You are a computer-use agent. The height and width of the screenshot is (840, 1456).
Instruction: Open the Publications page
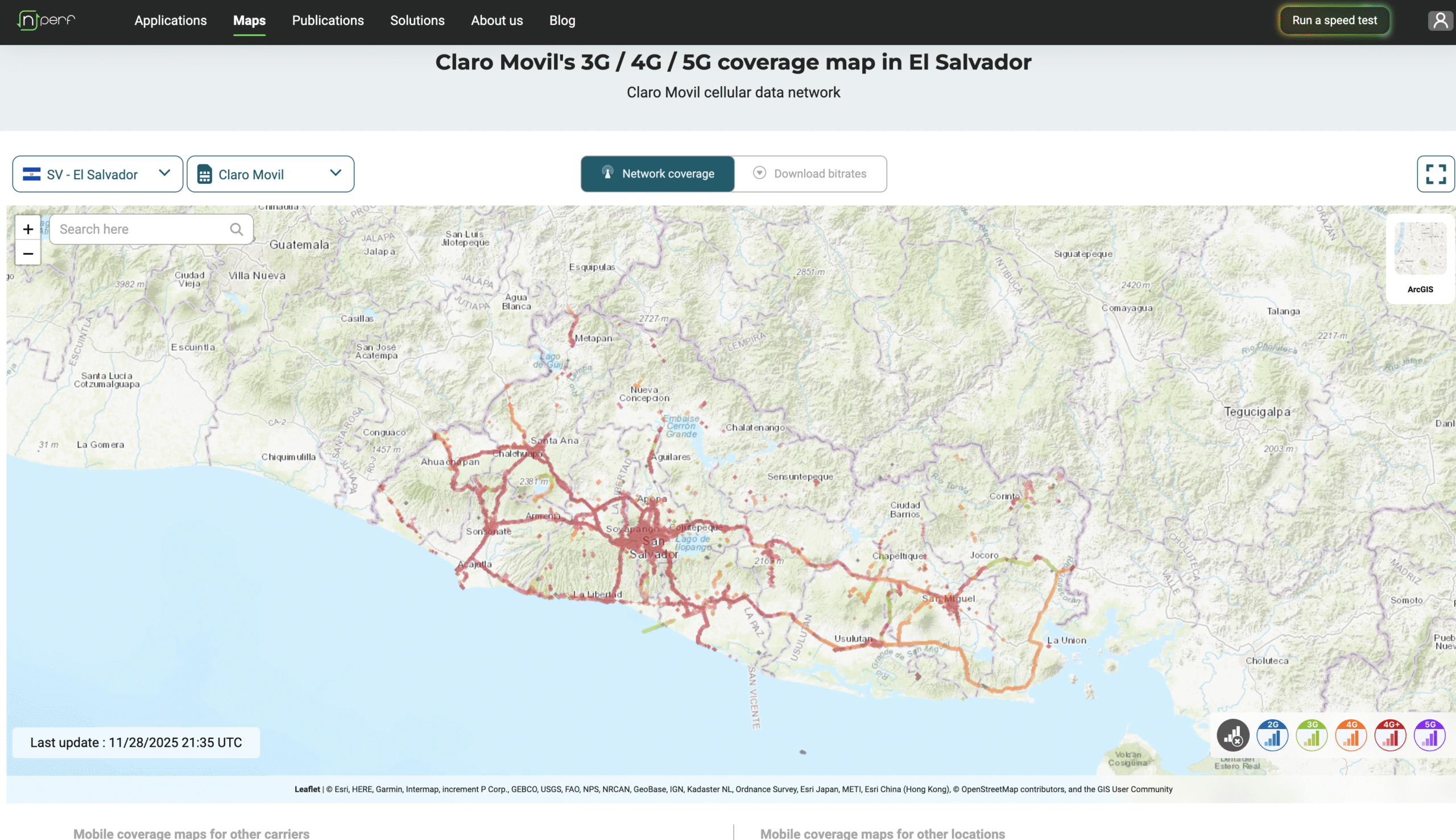click(328, 20)
